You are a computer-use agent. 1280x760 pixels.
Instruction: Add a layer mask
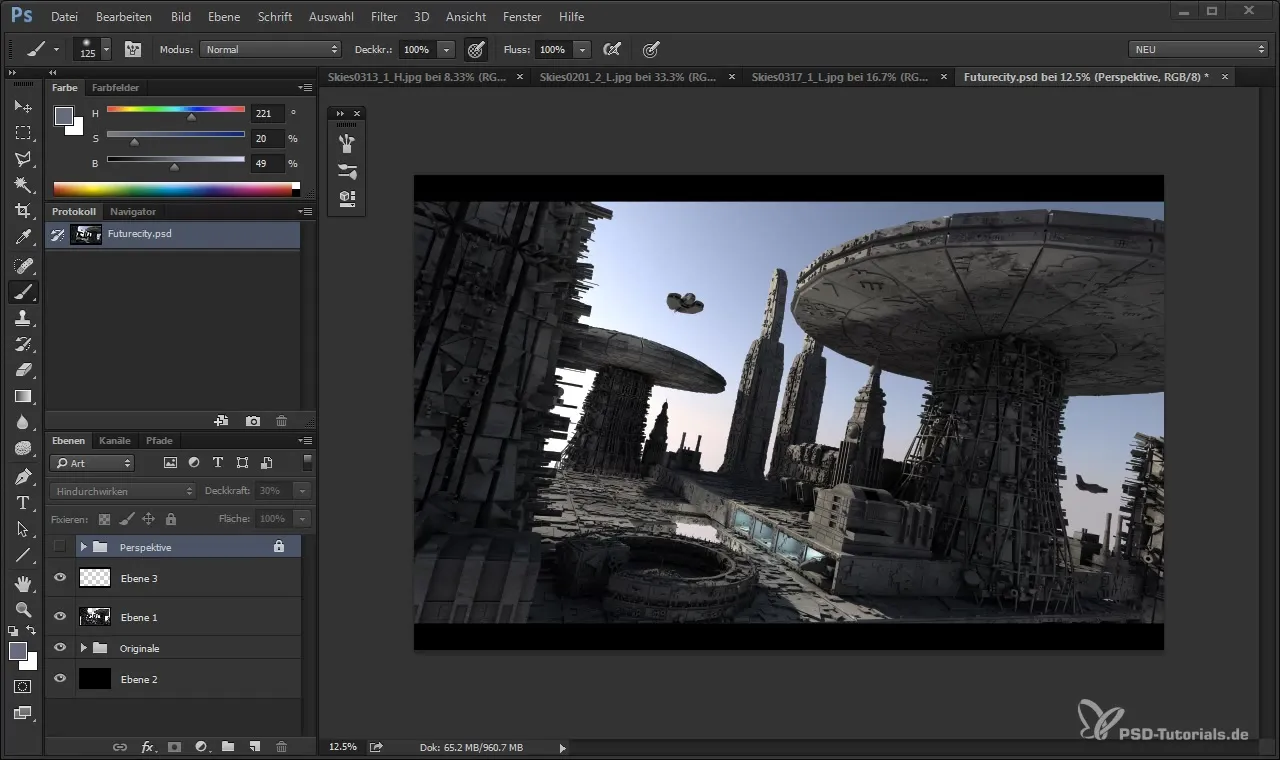[174, 747]
